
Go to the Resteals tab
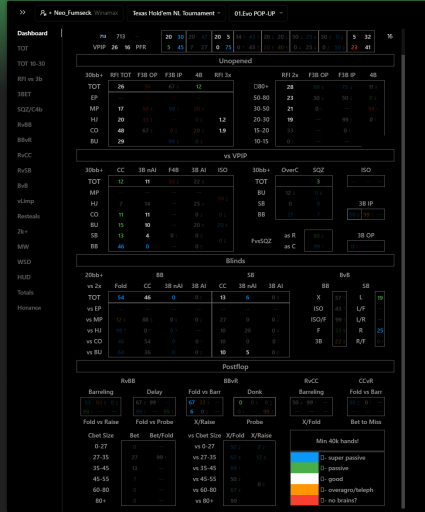tap(29, 216)
